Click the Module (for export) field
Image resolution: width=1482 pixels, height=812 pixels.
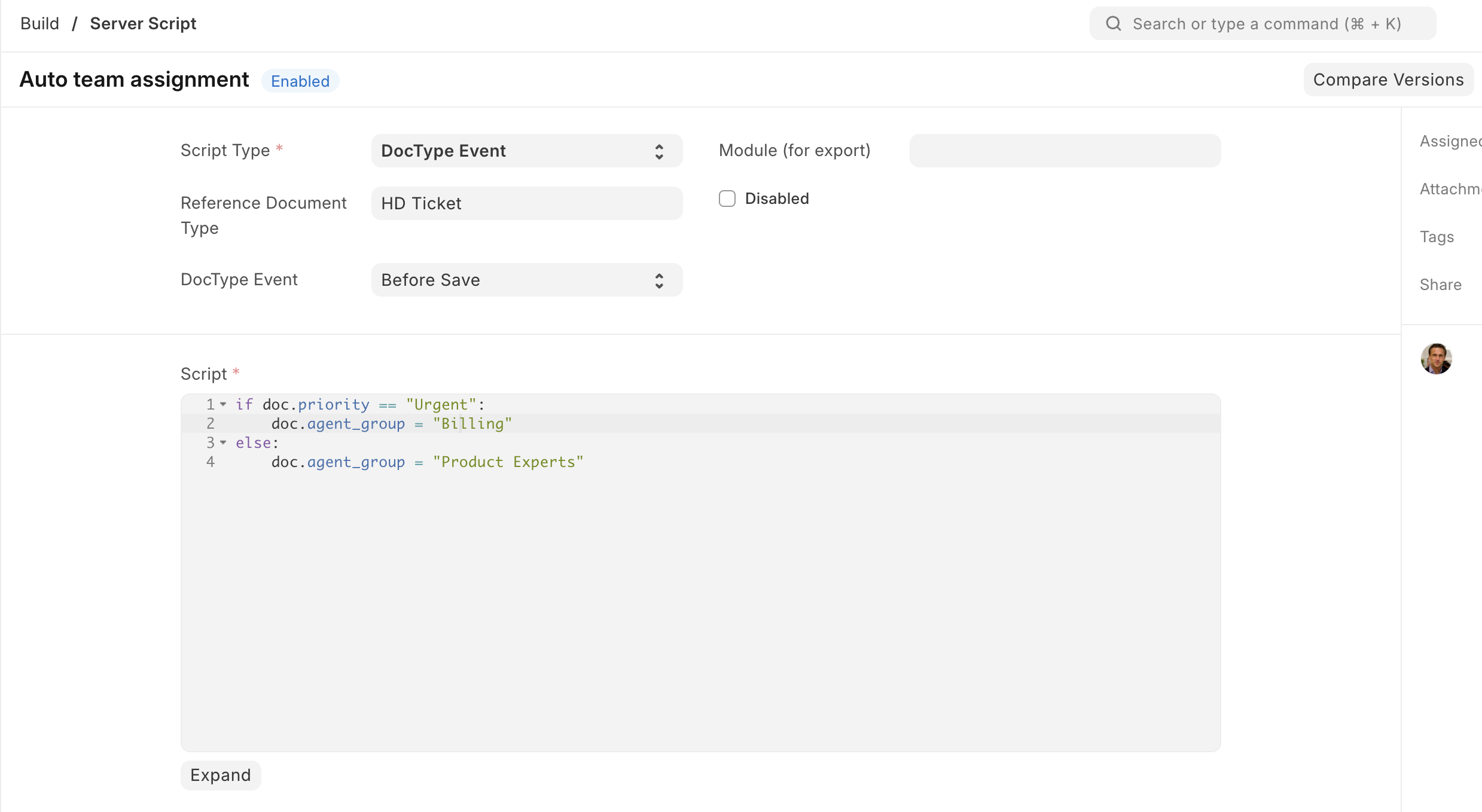1065,151
